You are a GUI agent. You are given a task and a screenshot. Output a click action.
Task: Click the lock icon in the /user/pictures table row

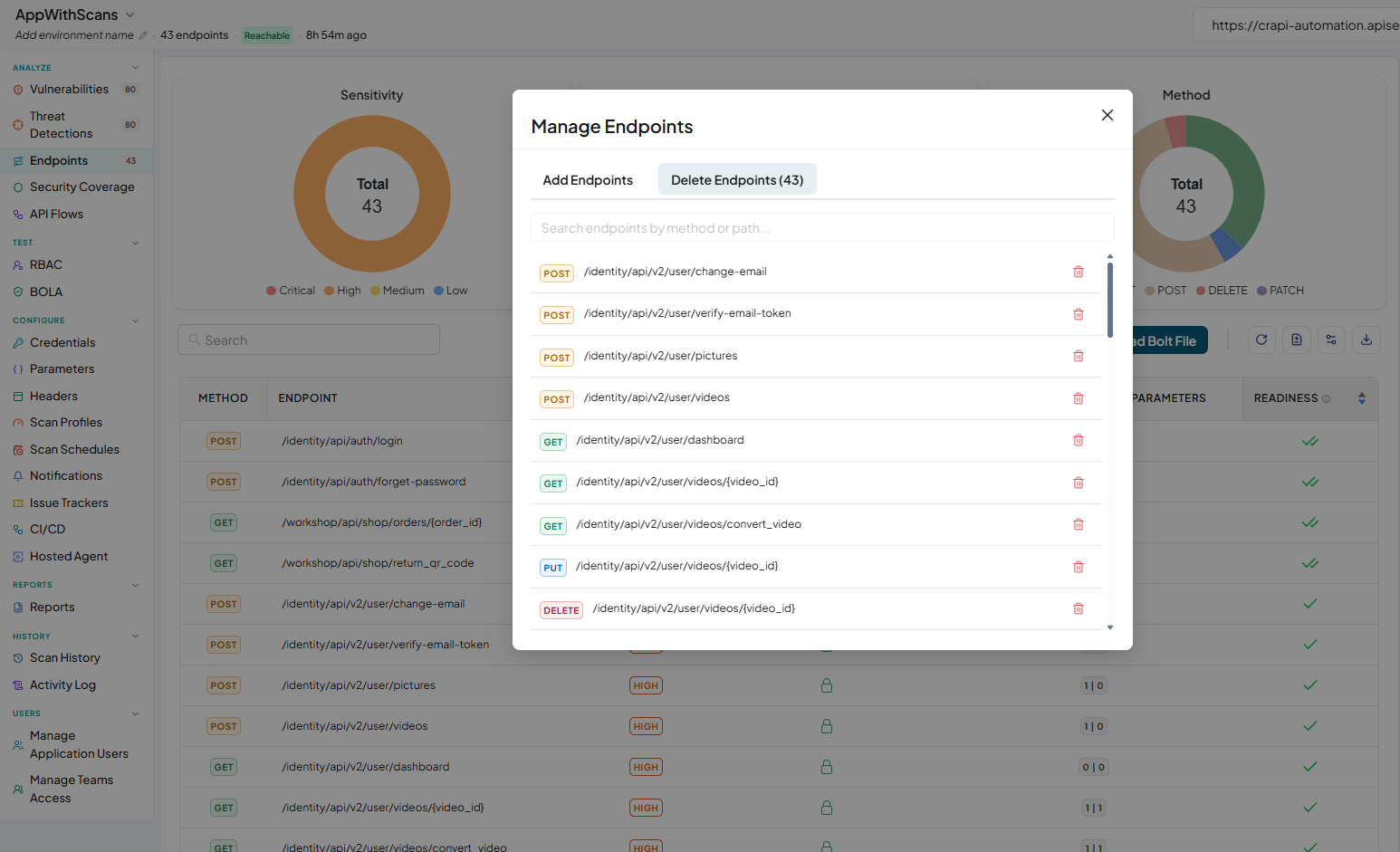point(827,685)
